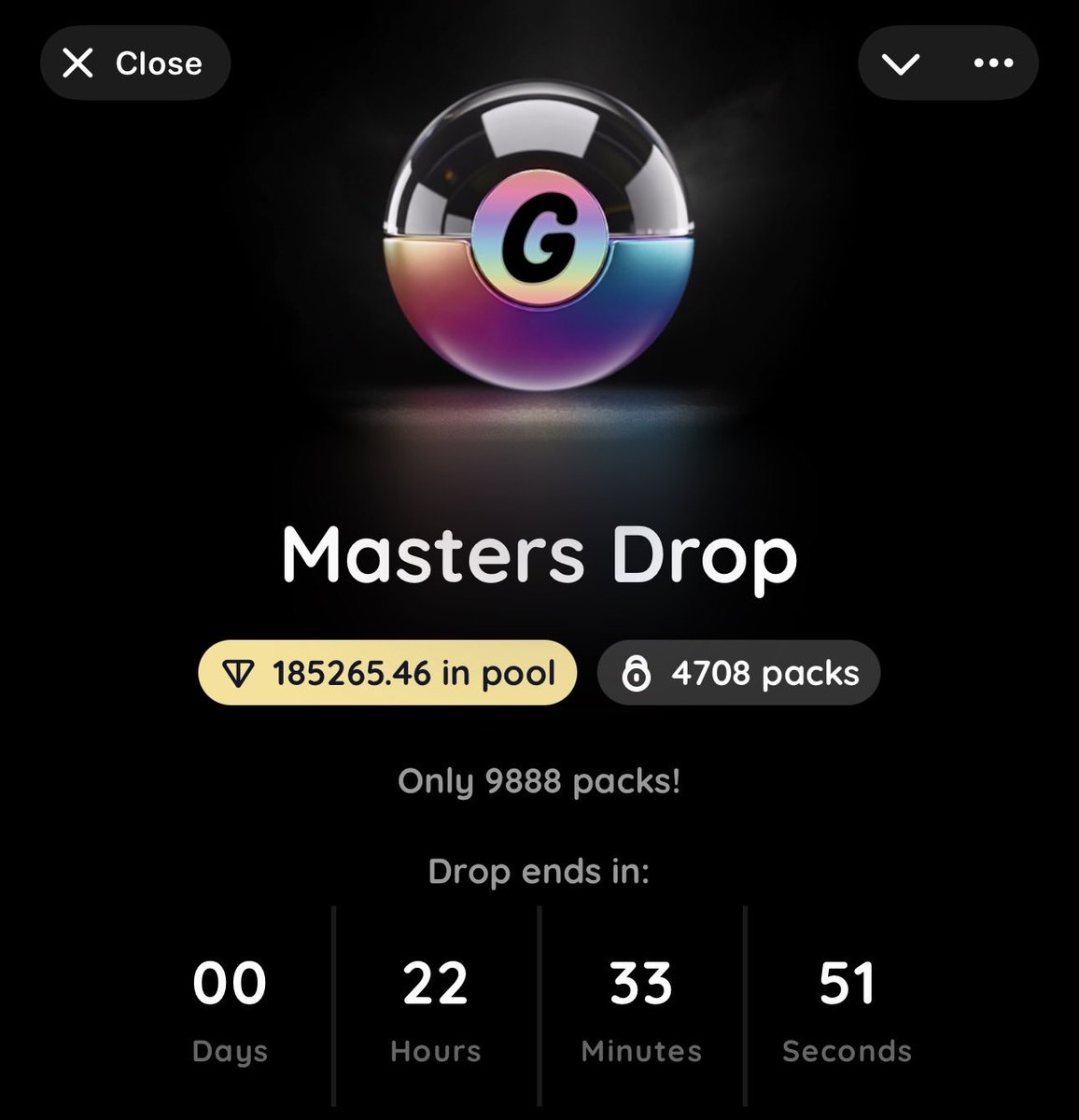The height and width of the screenshot is (1120, 1079).
Task: Tap the X icon in Close button
Action: 77,63
